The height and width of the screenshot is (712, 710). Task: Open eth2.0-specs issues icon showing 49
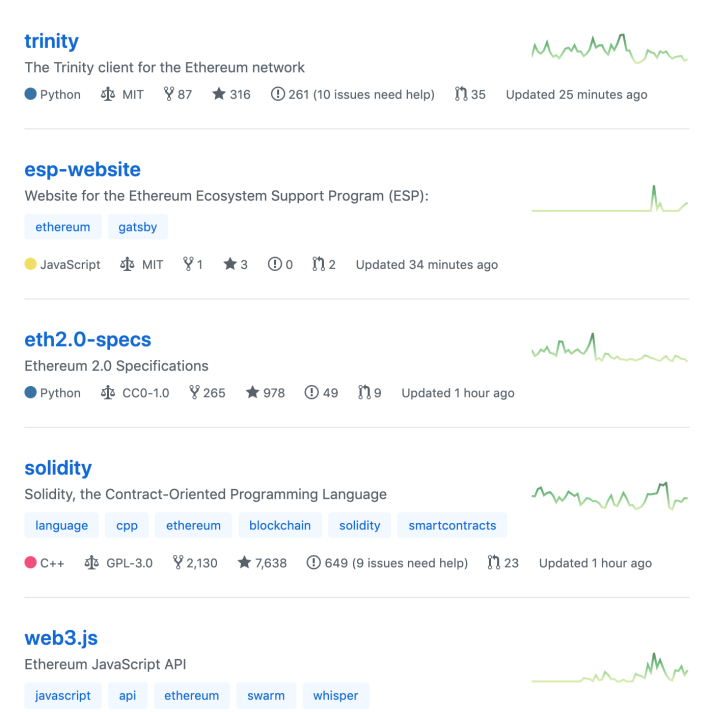(311, 392)
